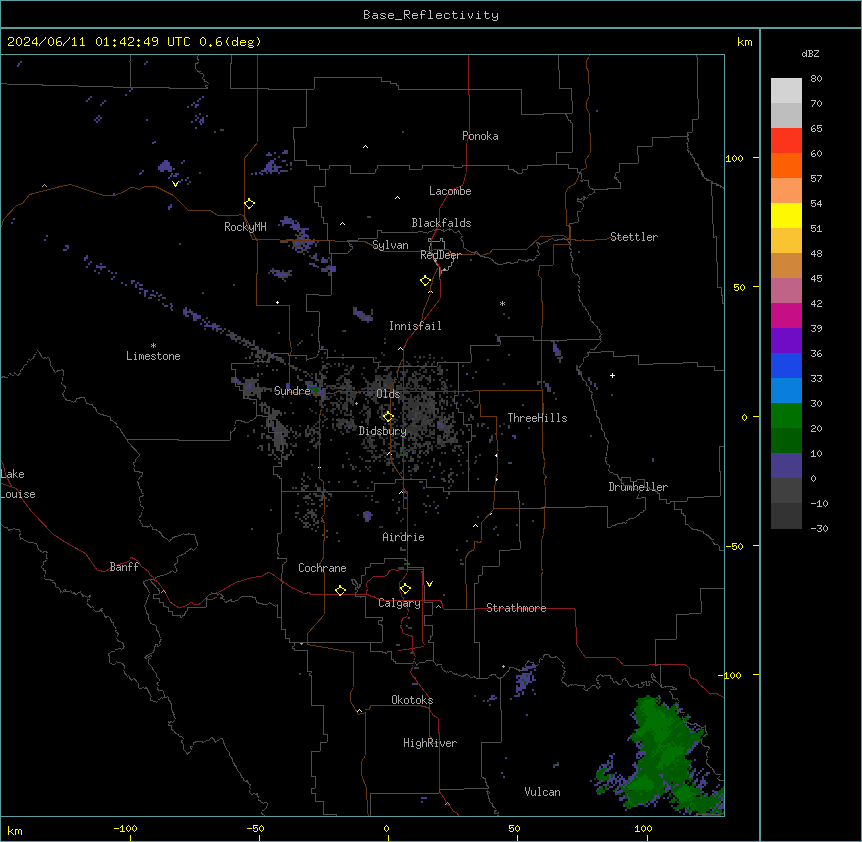Select the Airdrie label

coord(404,537)
